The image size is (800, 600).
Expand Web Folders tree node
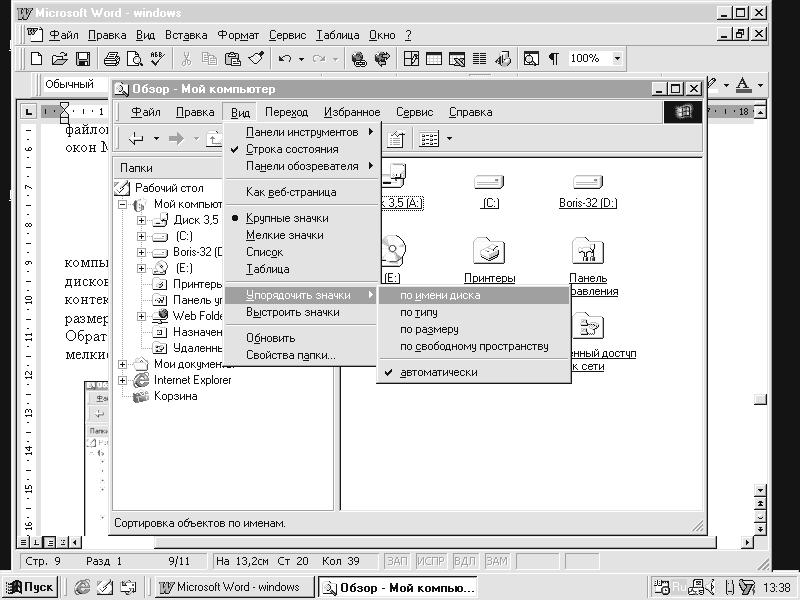click(141, 316)
